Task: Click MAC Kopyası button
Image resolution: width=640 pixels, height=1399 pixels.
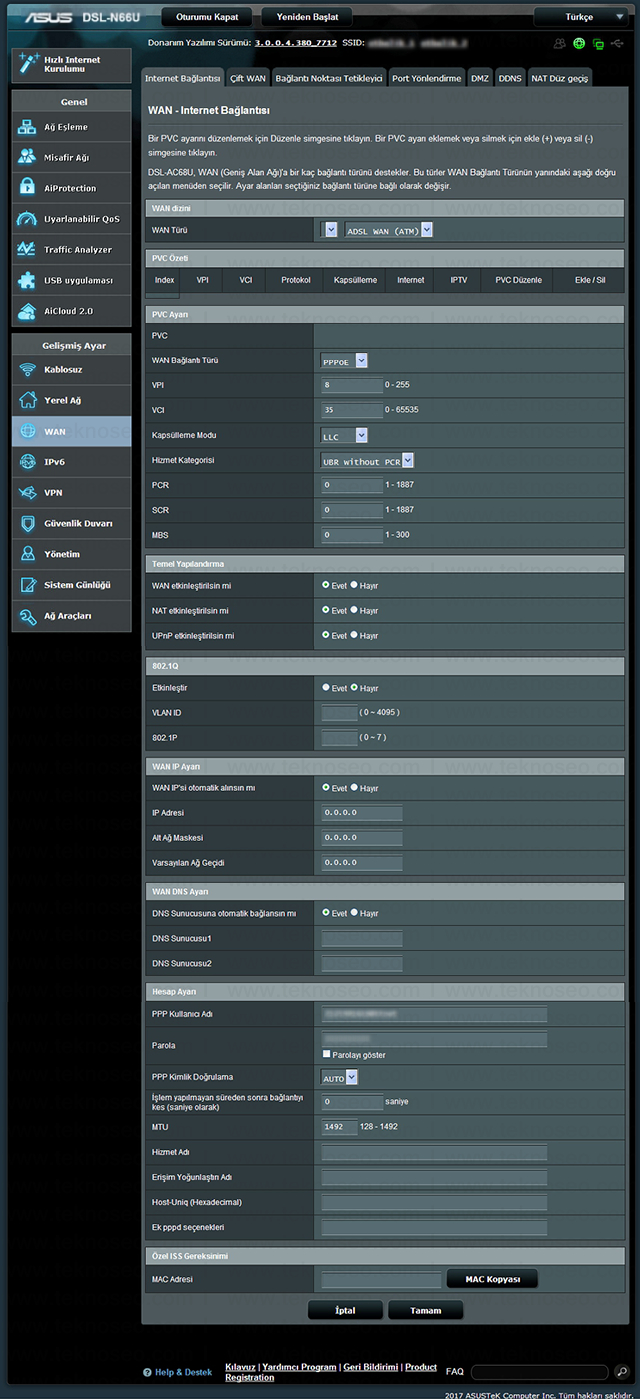Action: (x=491, y=1279)
